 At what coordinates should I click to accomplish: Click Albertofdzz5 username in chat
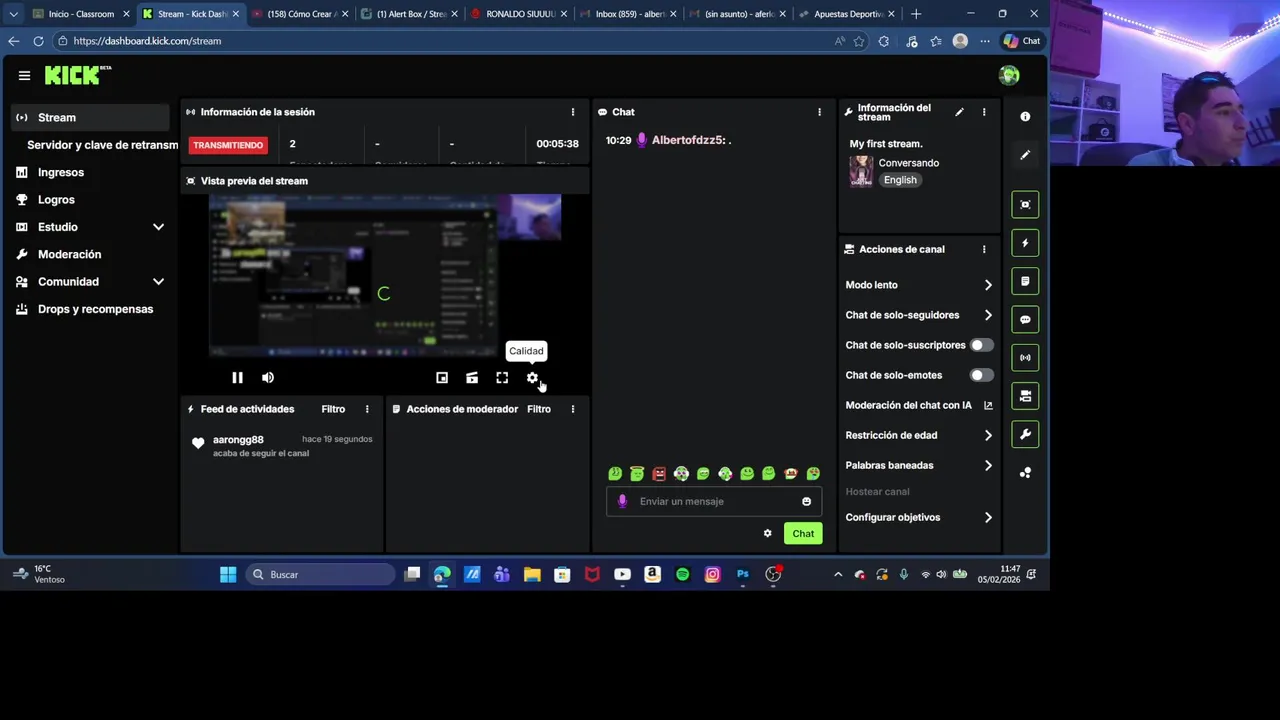688,140
